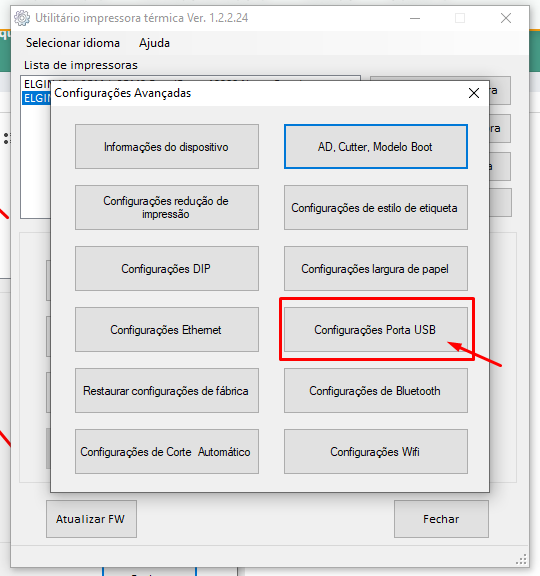The image size is (540, 576).
Task: Click the gear icon in title bar
Action: tap(22, 18)
